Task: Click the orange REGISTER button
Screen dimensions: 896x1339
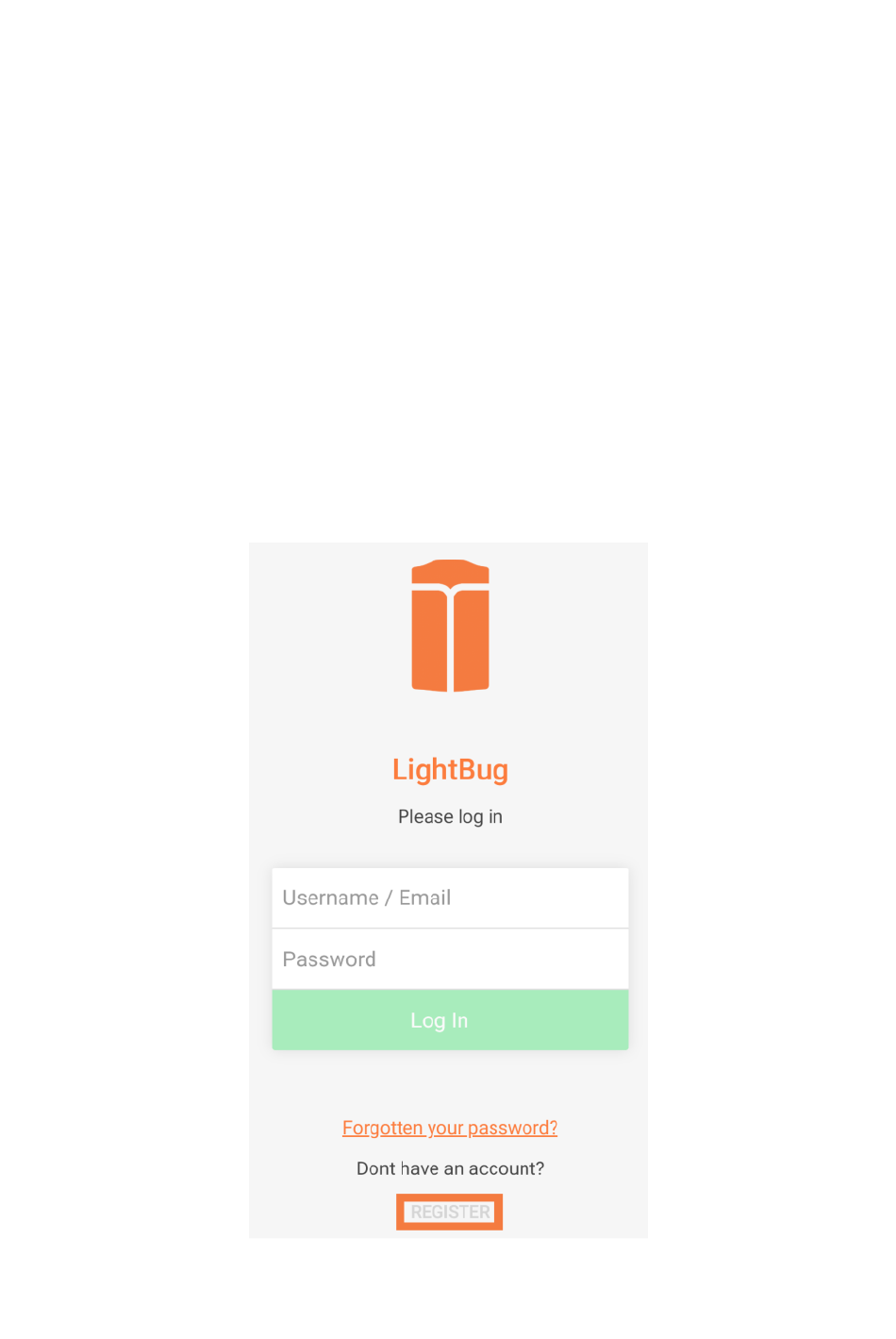Action: click(x=449, y=1212)
